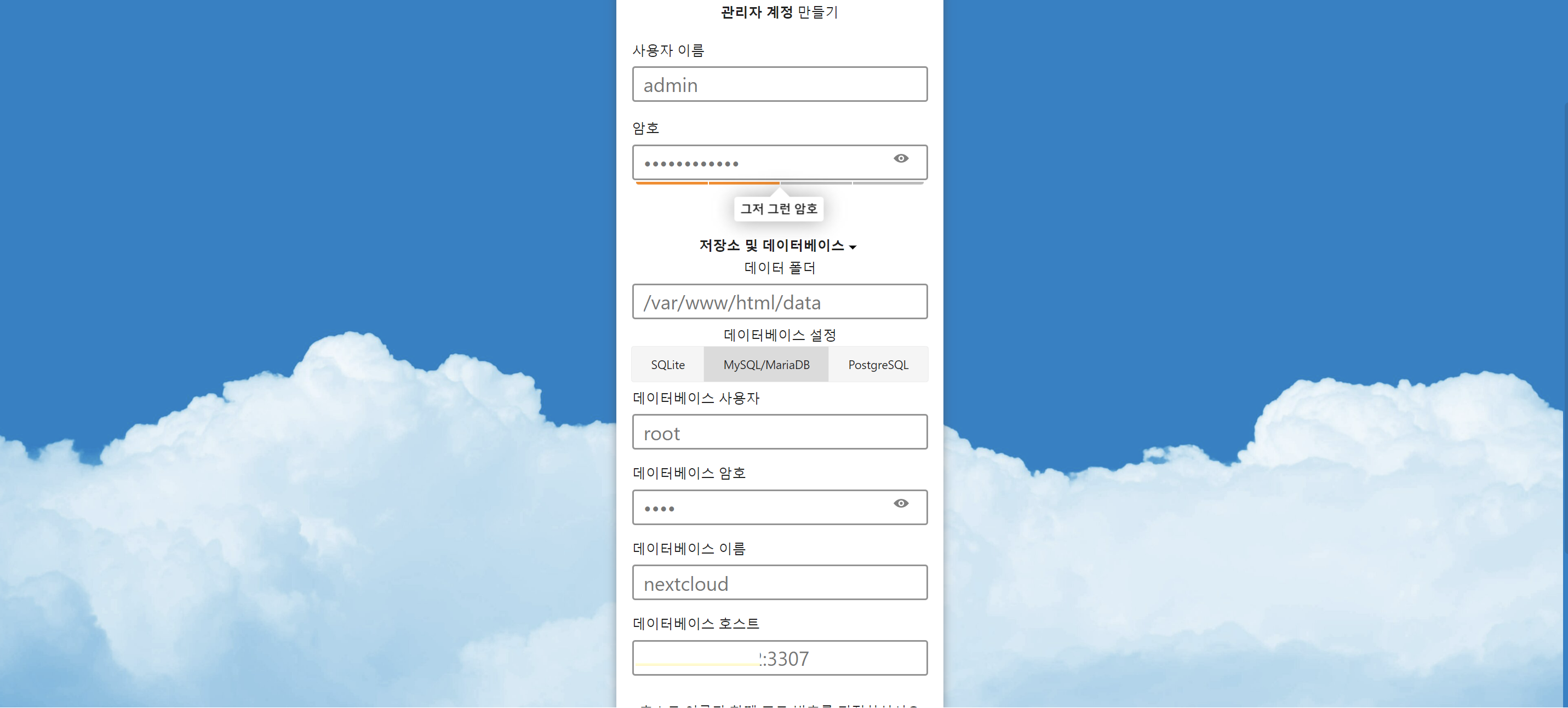The width and height of the screenshot is (1568, 708).
Task: Click the 데이터베이스 이름 label
Action: coord(689,548)
